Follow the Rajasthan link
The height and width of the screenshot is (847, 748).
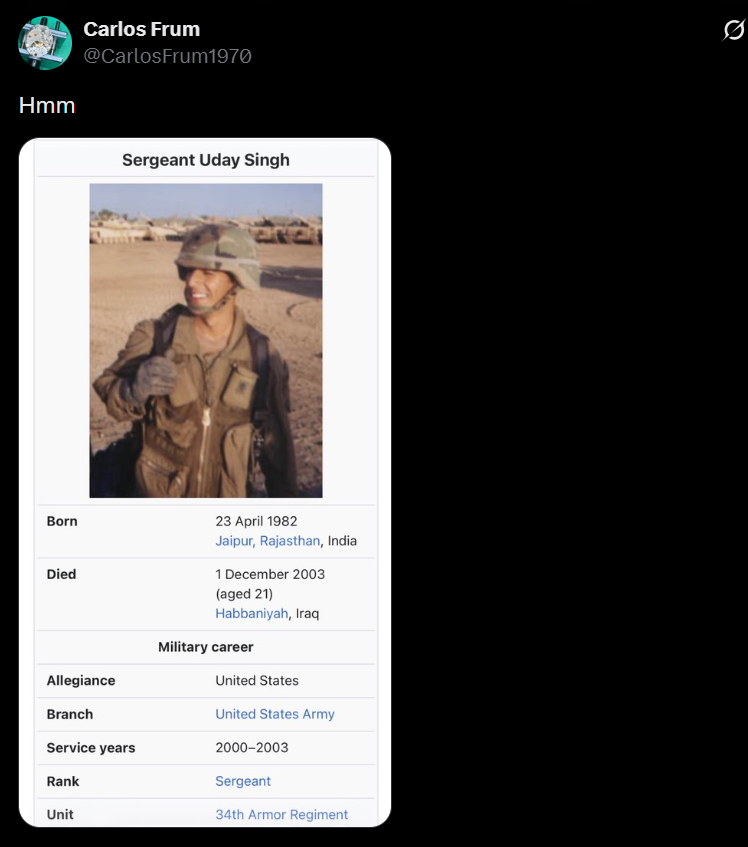pos(290,541)
